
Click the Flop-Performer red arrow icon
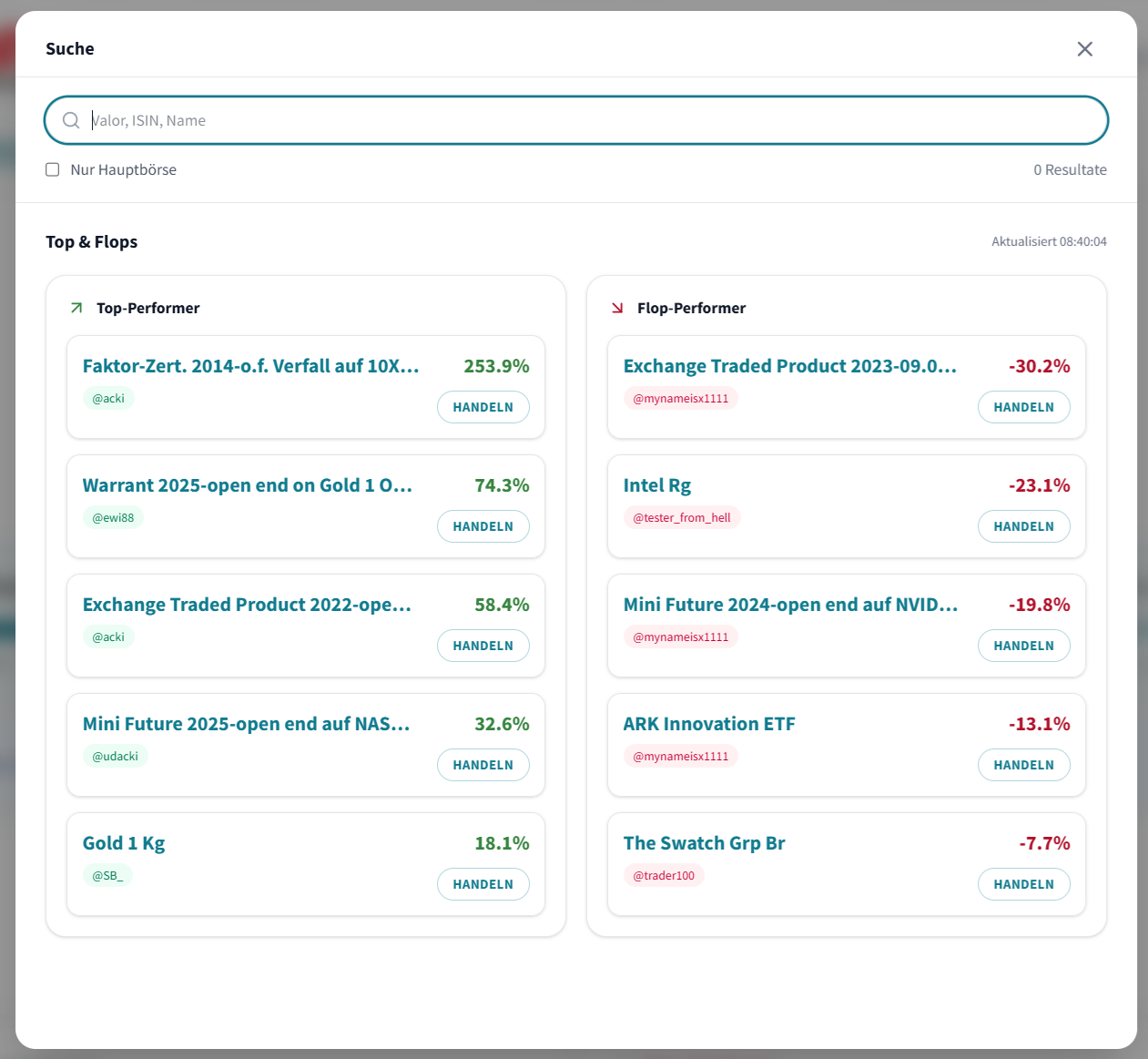coord(617,308)
